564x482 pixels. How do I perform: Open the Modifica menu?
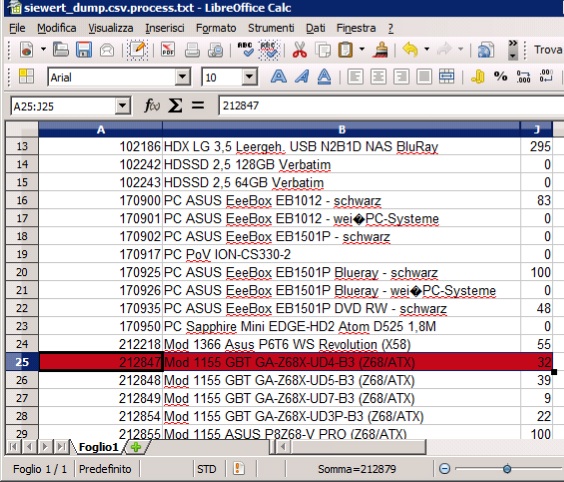(57, 28)
